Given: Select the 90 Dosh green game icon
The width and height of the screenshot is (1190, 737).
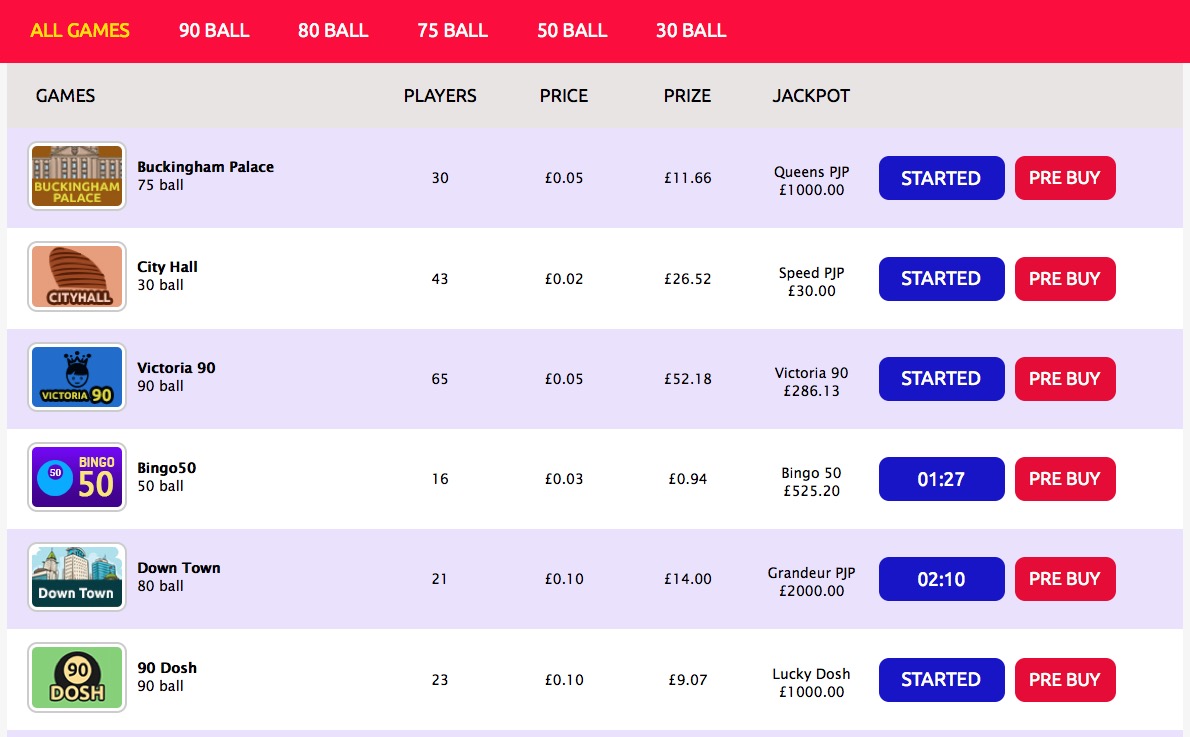Looking at the screenshot, I should click(x=76, y=679).
